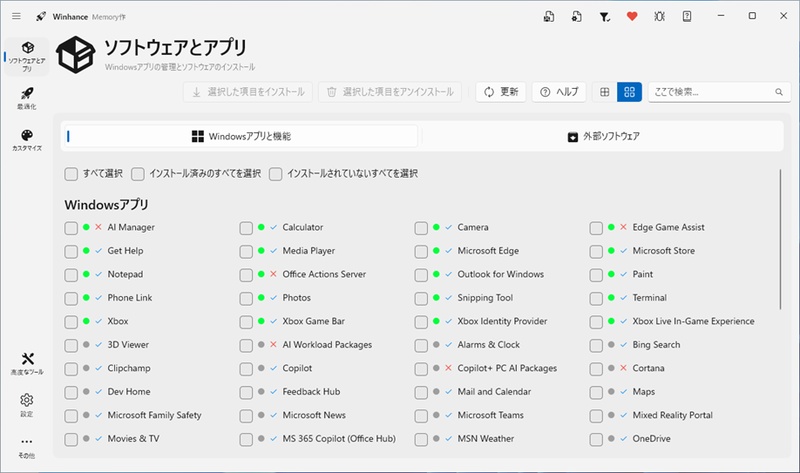Click the red heart donate icon

point(632,16)
